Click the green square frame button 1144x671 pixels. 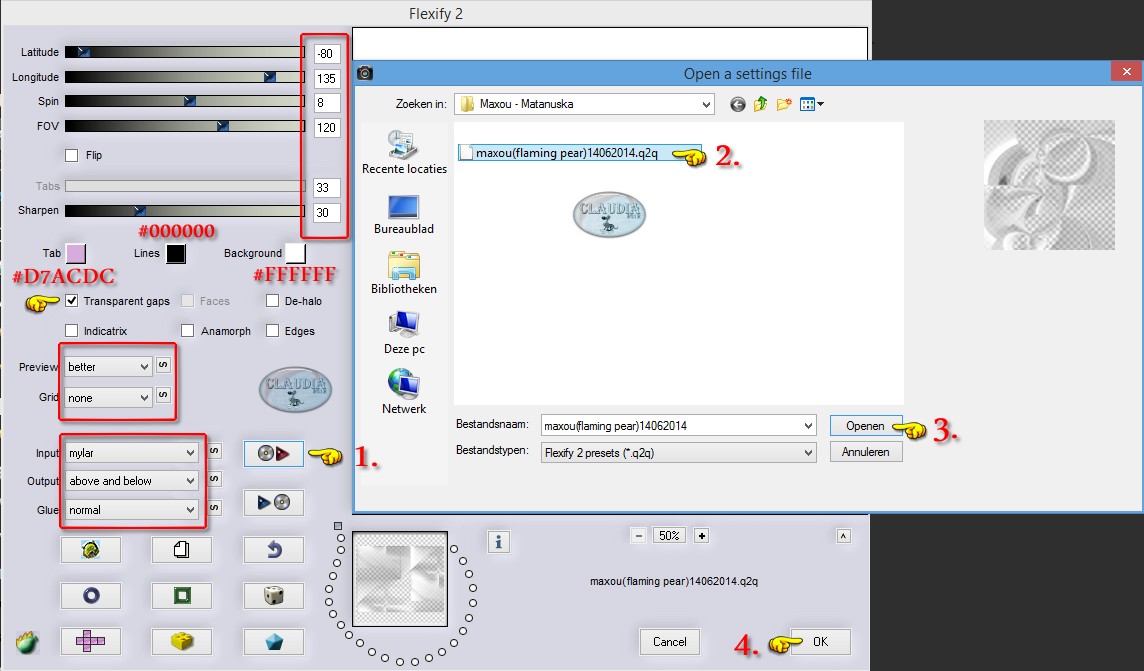(x=182, y=596)
